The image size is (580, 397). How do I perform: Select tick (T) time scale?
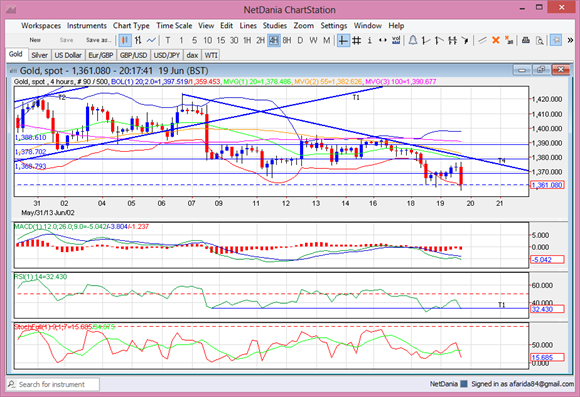168,40
